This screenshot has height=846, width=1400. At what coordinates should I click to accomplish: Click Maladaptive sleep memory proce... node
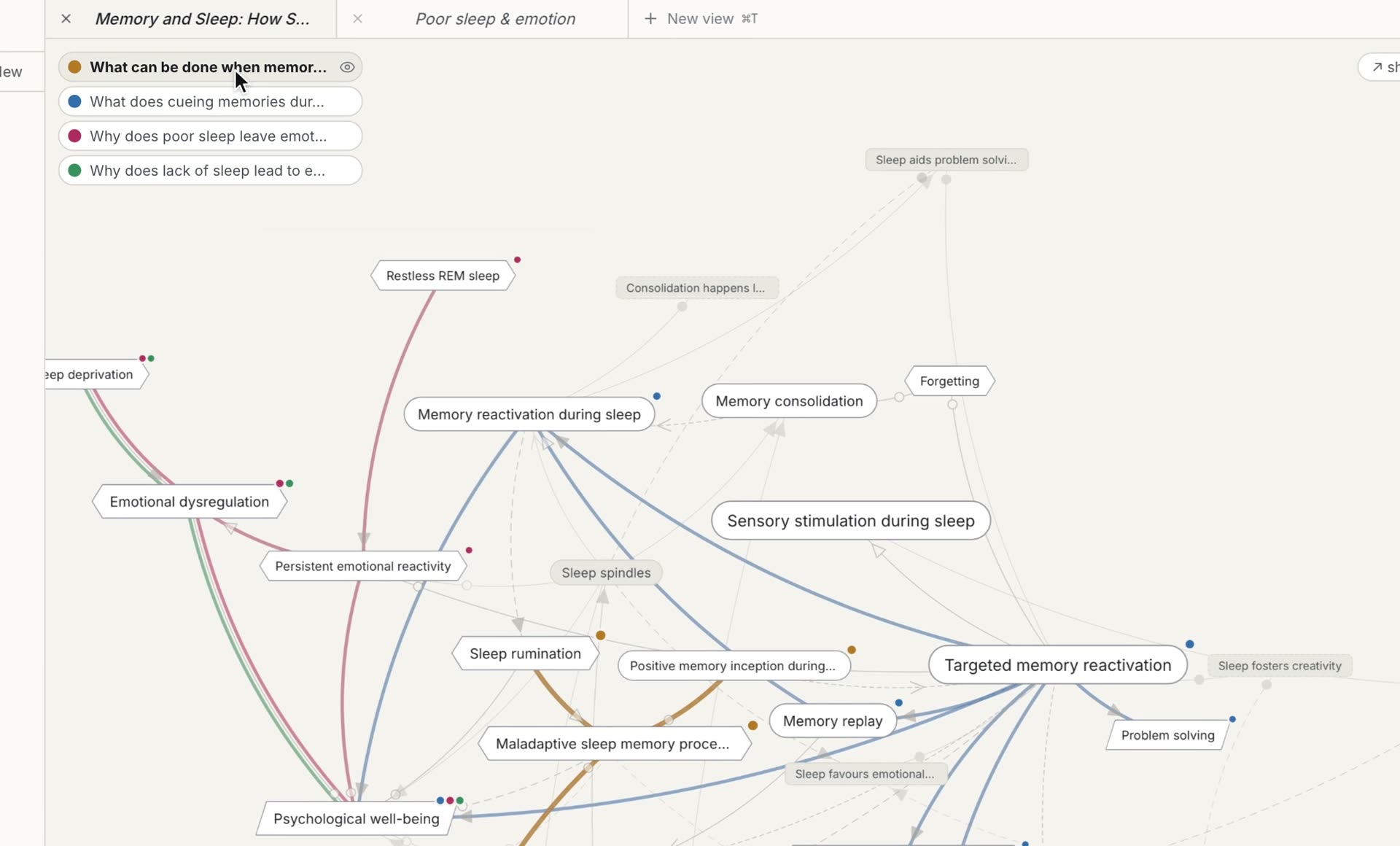point(614,744)
